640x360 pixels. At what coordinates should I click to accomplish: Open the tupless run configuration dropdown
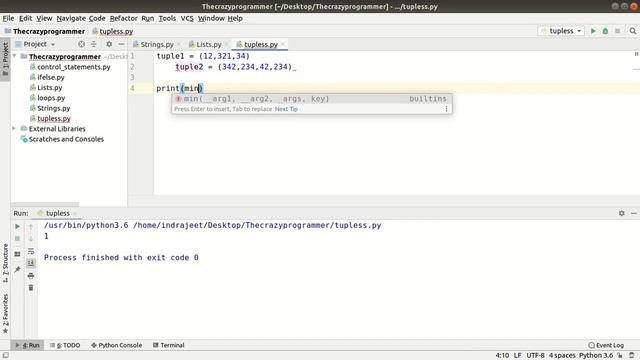561,31
